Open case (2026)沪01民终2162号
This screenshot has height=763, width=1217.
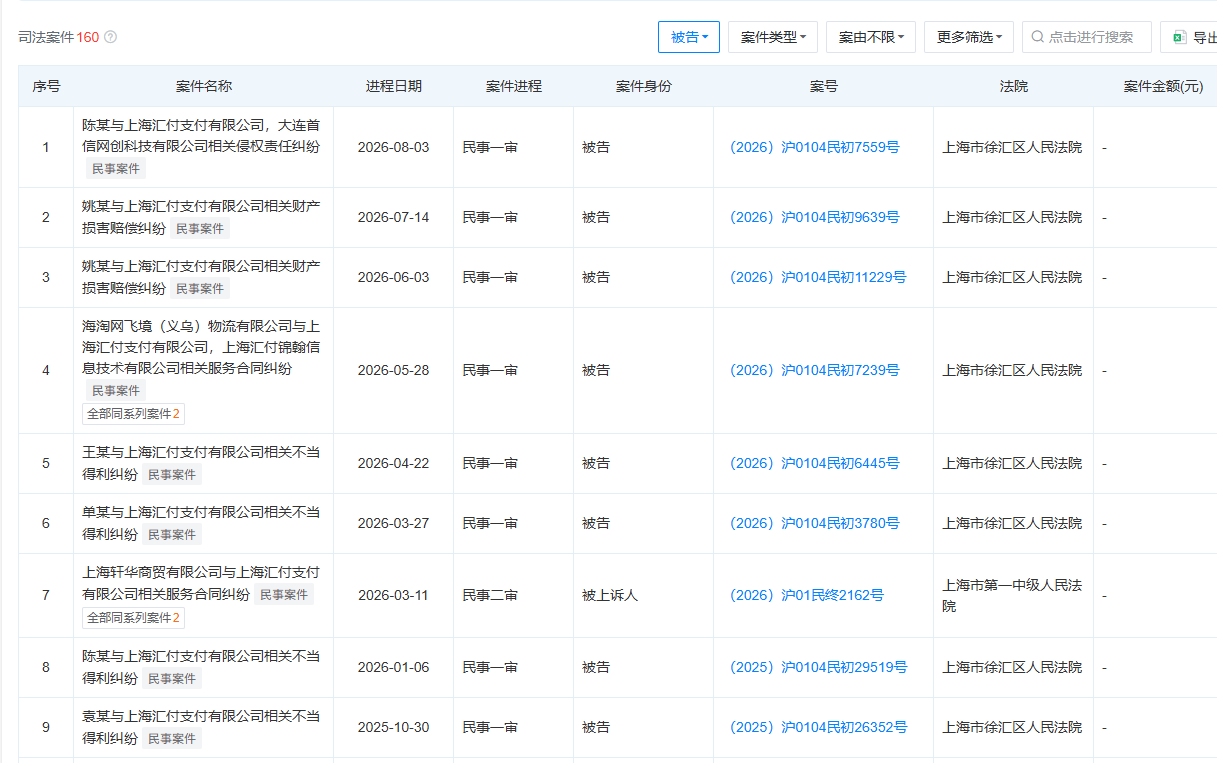pyautogui.click(x=806, y=595)
